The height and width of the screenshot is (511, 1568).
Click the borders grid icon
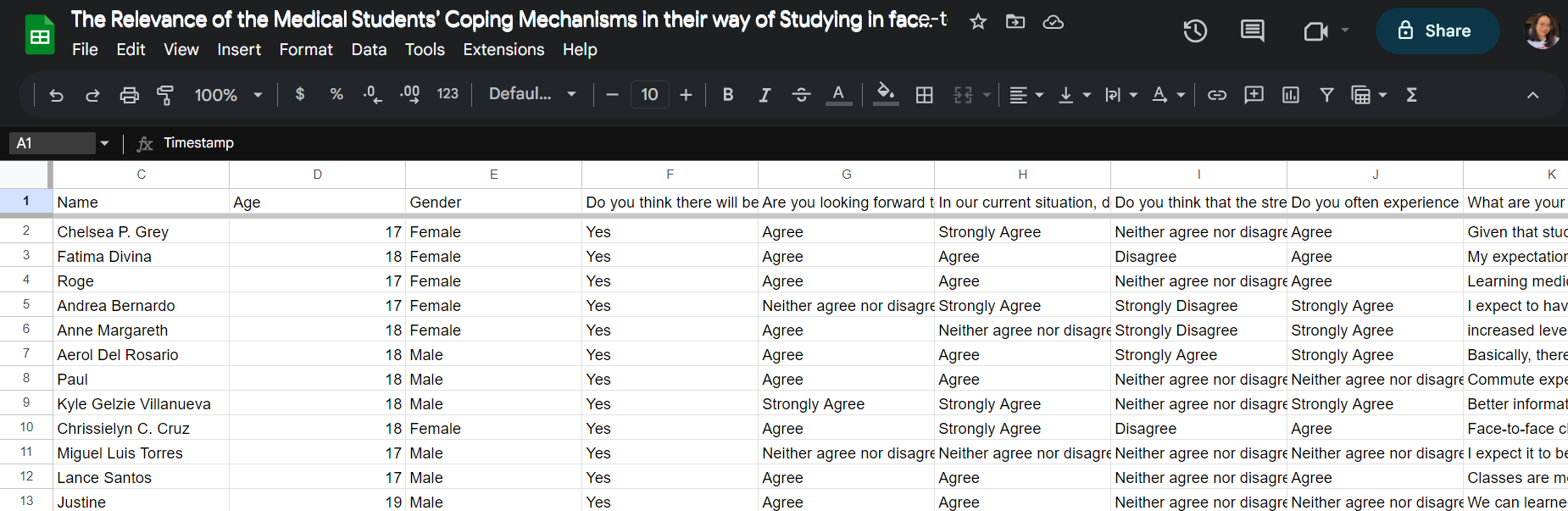pos(924,95)
